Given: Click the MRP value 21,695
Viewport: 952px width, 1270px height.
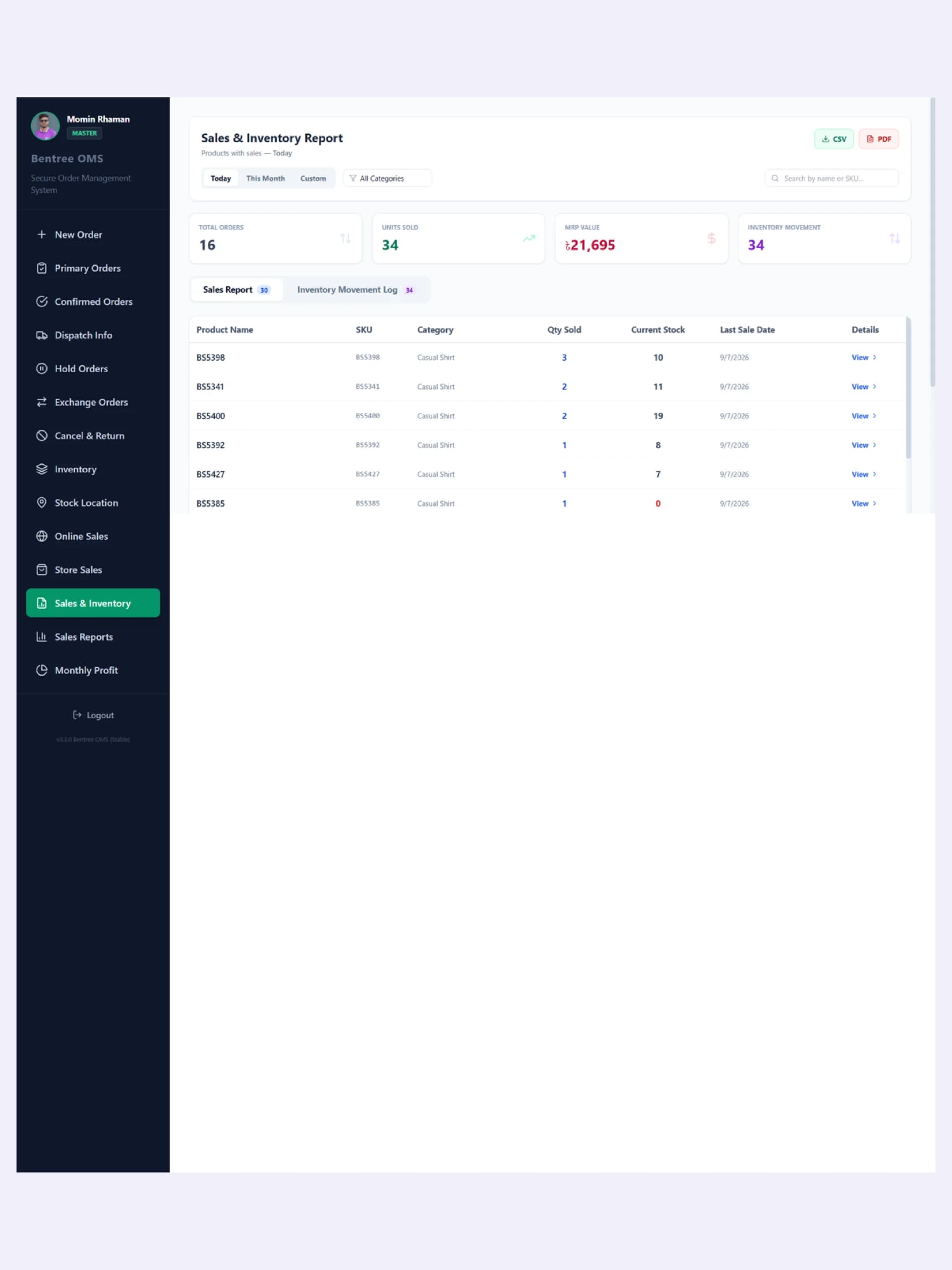Looking at the screenshot, I should pos(590,245).
